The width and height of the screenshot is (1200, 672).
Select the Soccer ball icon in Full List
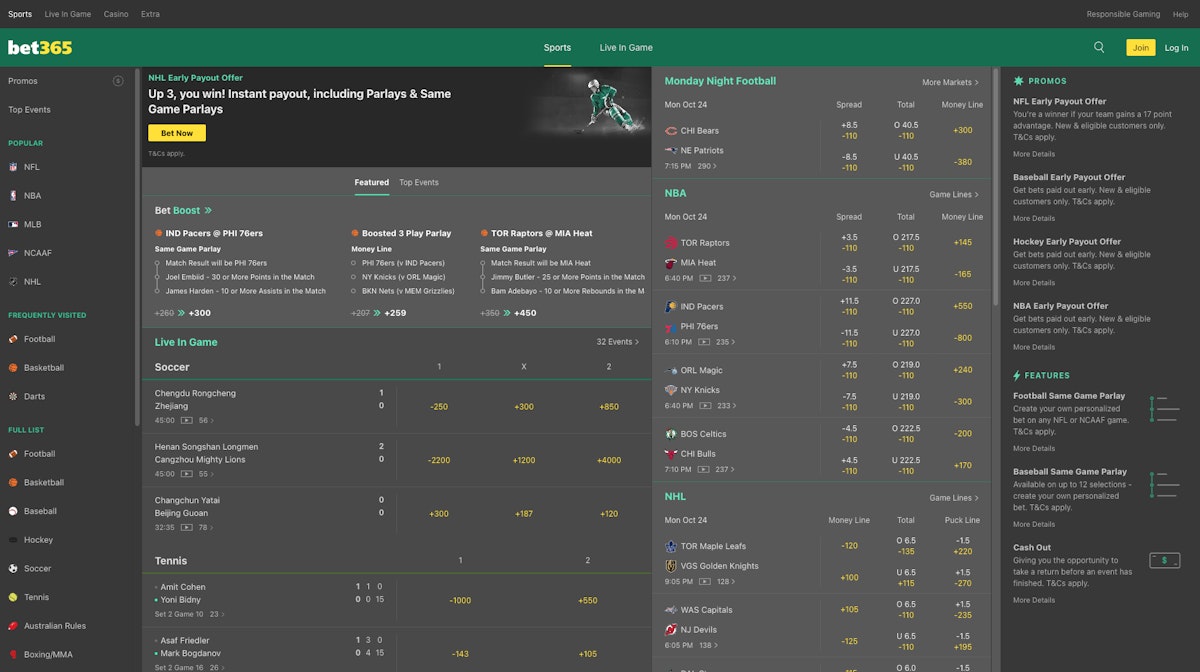pyautogui.click(x=14, y=569)
